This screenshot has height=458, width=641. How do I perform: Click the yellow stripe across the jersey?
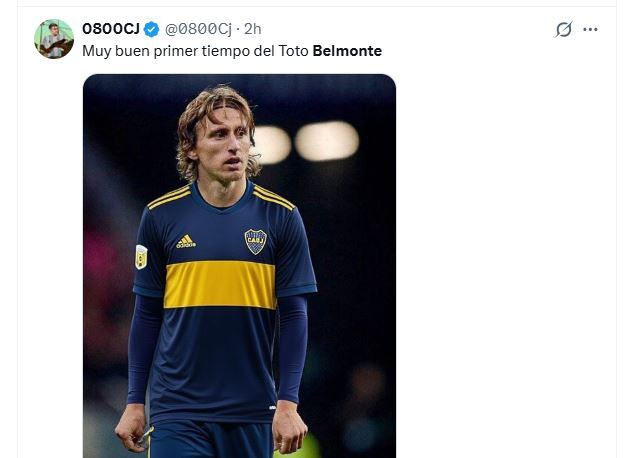(220, 284)
